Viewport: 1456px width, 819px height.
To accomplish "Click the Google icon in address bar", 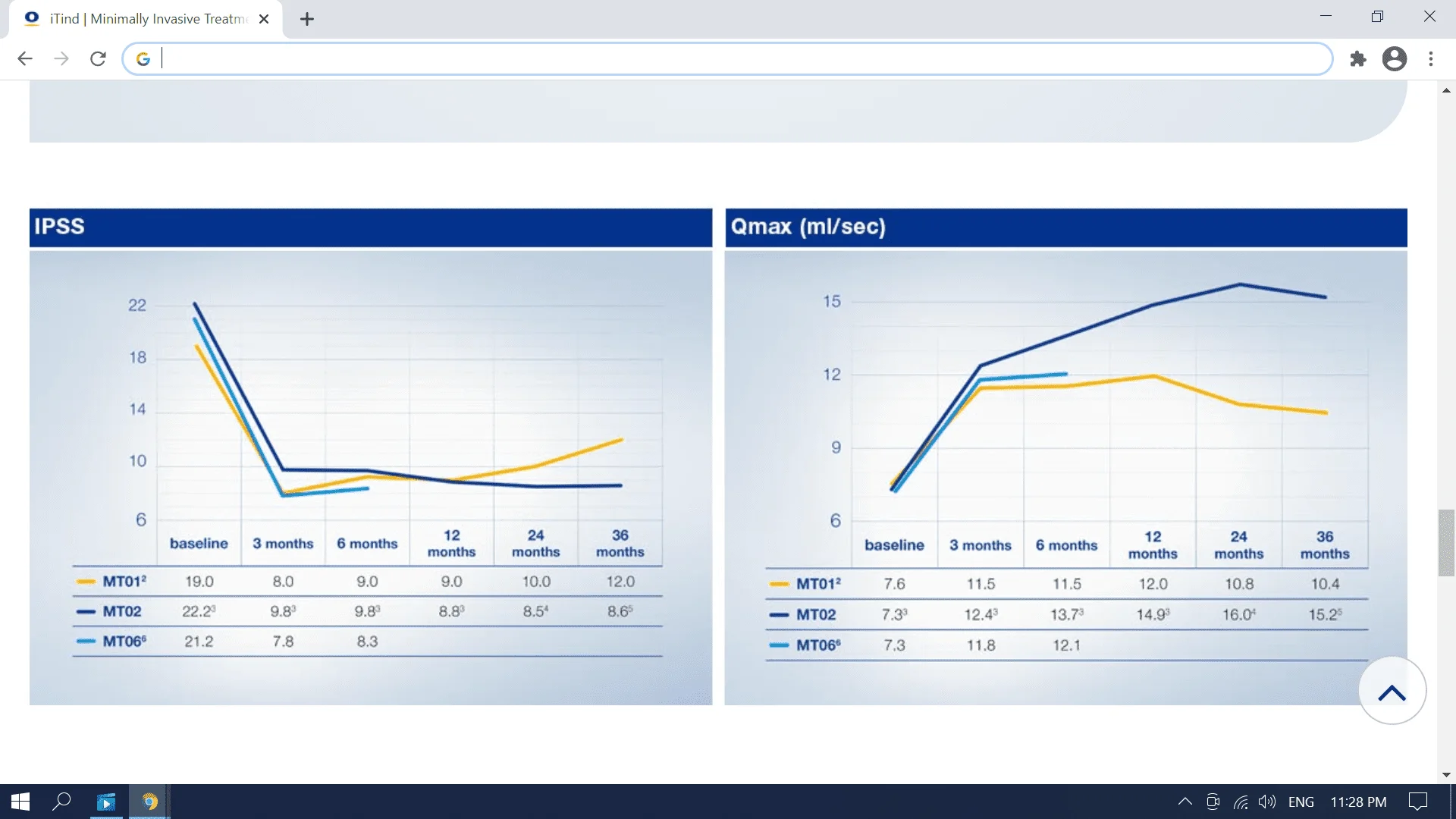I will [143, 59].
